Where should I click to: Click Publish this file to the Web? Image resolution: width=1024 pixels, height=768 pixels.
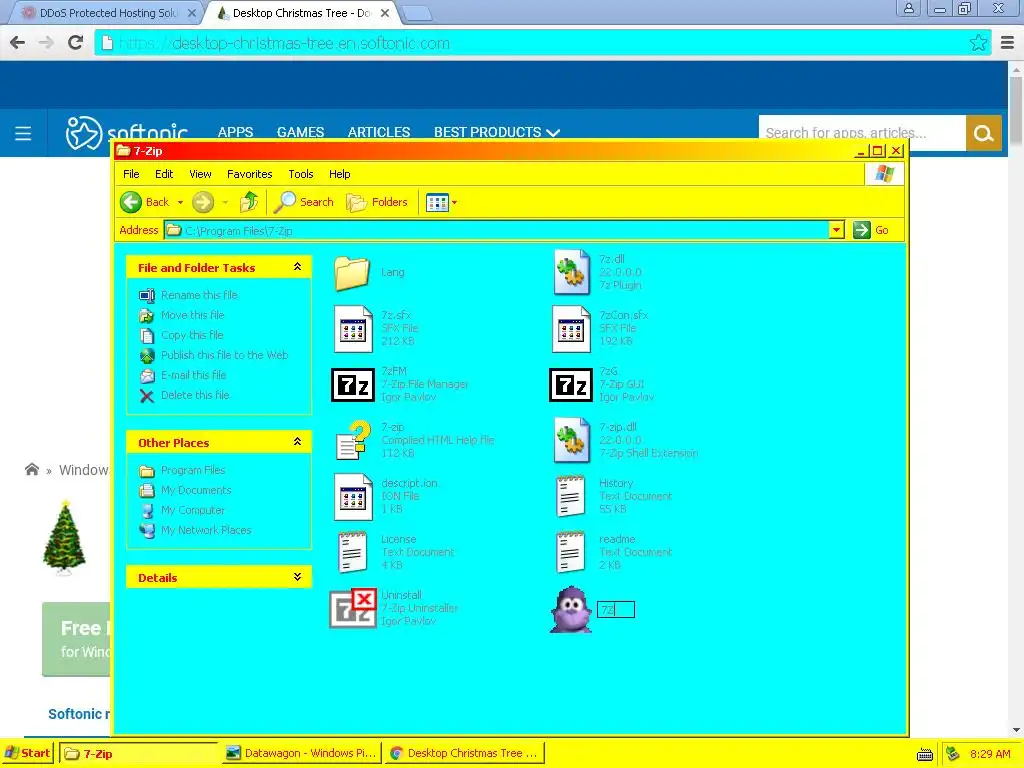pyautogui.click(x=225, y=355)
